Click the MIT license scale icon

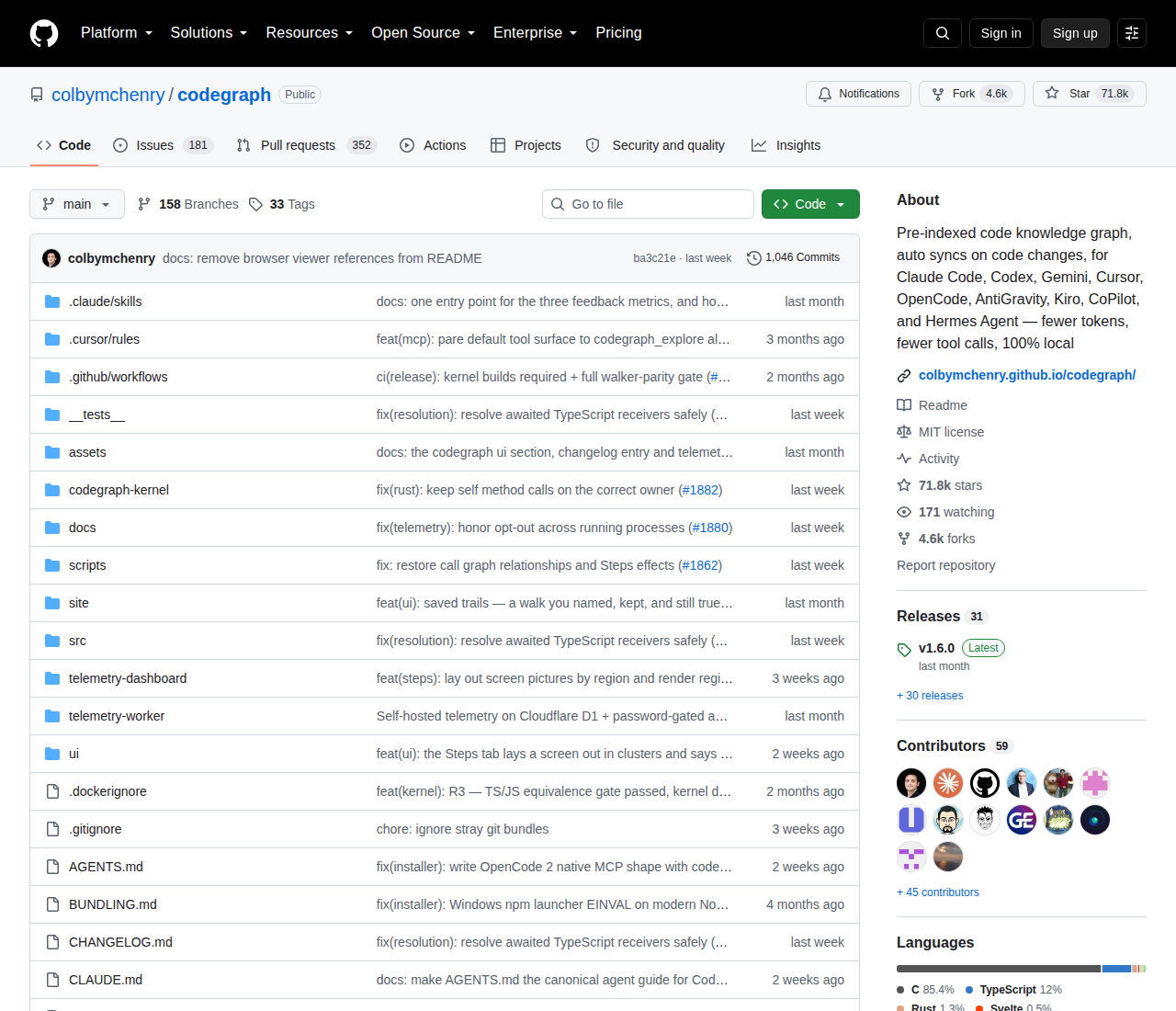click(x=904, y=432)
